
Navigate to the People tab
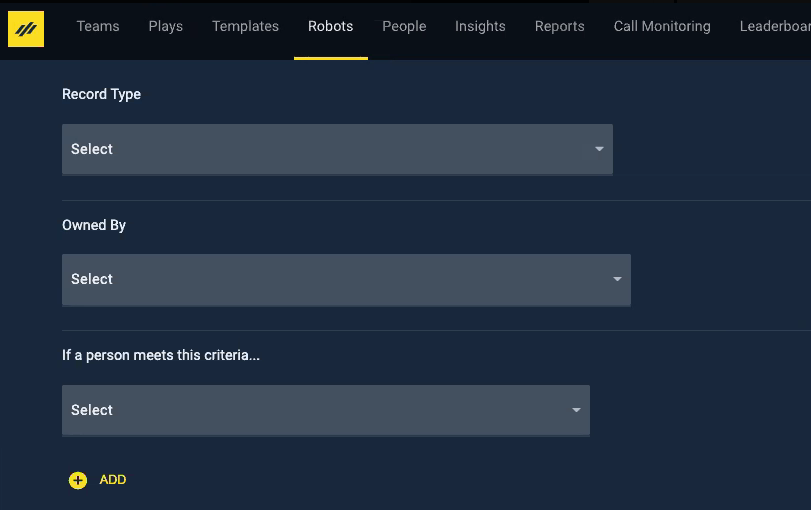click(404, 26)
